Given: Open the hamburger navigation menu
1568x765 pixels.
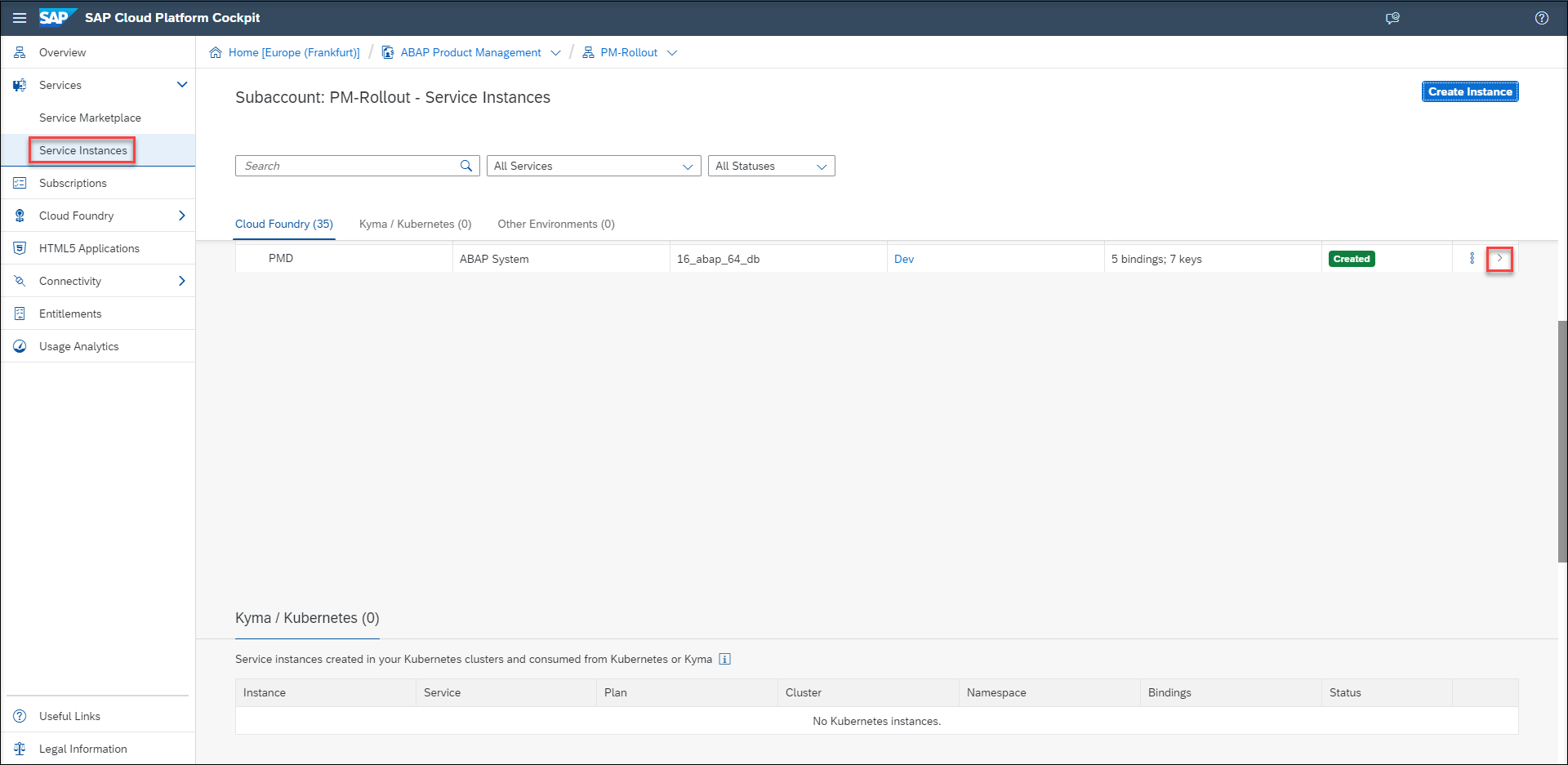Looking at the screenshot, I should tap(20, 18).
